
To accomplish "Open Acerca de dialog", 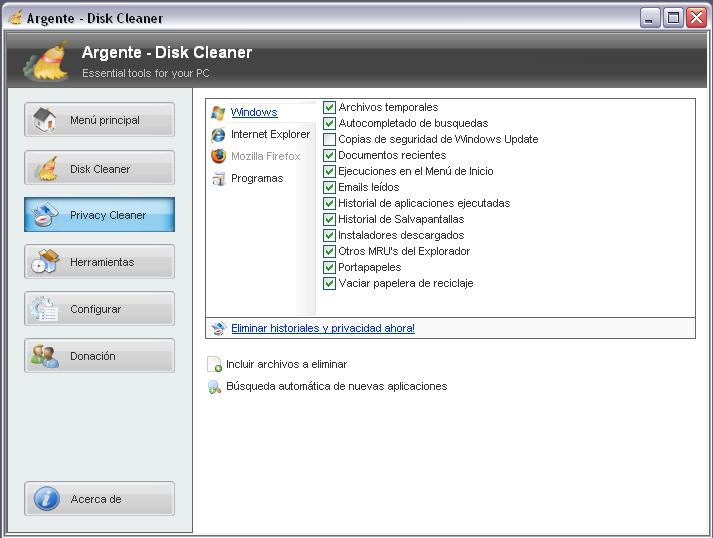I will 99,498.
